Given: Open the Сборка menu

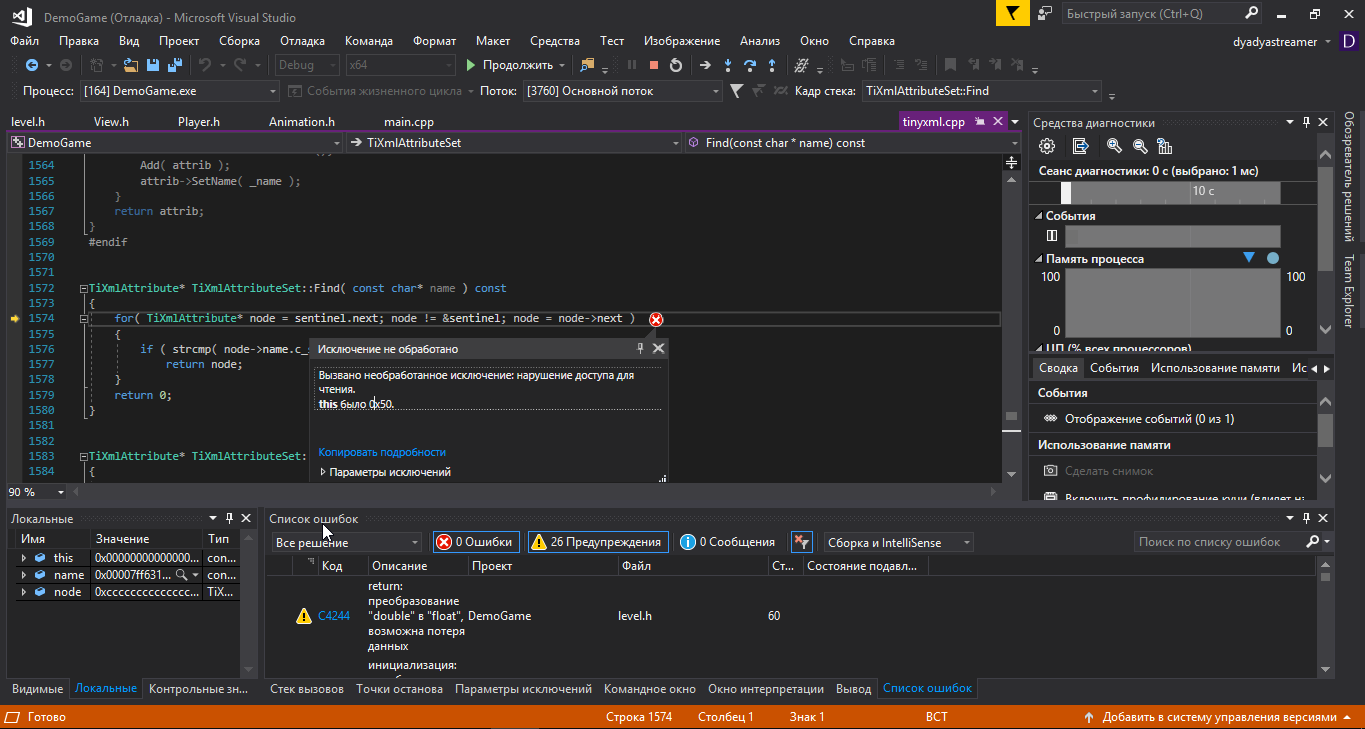Looking at the screenshot, I should [x=239, y=41].
